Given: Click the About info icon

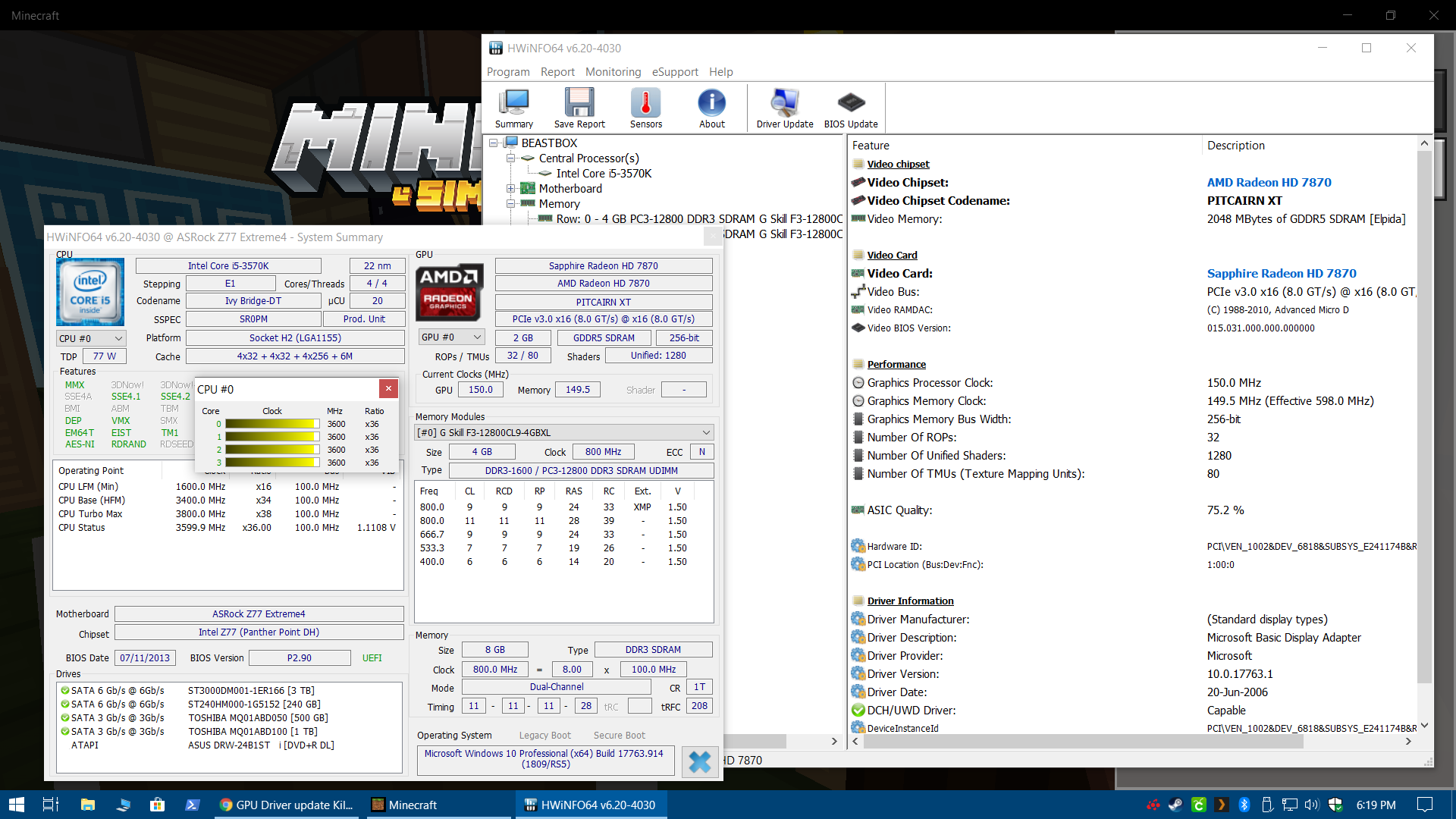Looking at the screenshot, I should [x=712, y=108].
